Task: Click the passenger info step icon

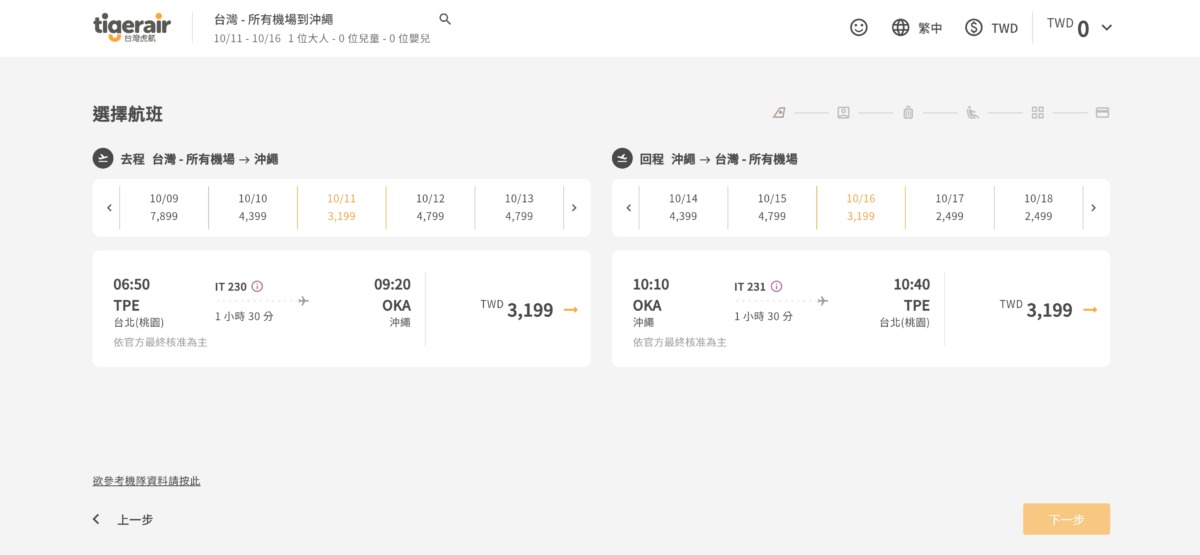Action: 843,113
